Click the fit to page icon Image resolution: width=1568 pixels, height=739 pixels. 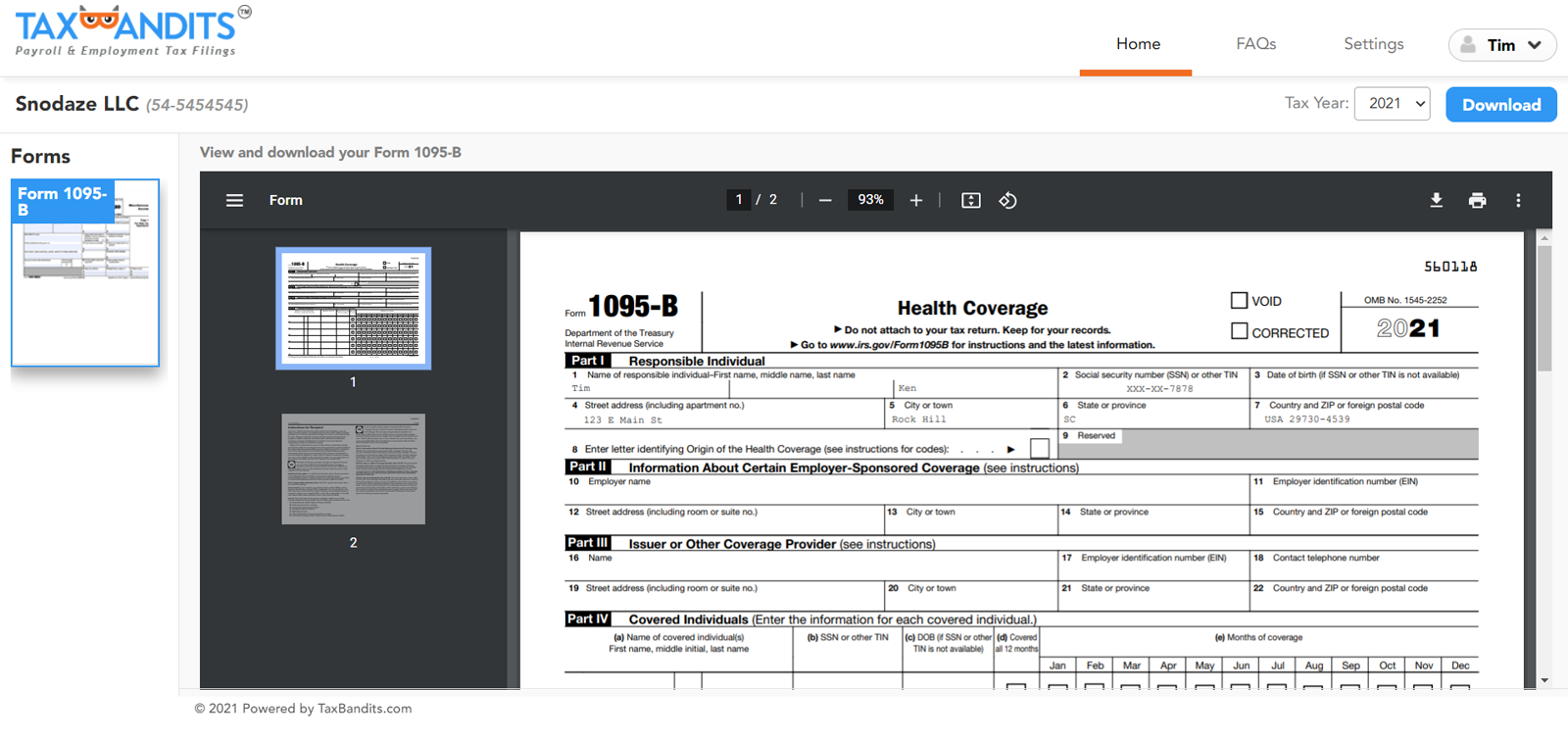971,200
